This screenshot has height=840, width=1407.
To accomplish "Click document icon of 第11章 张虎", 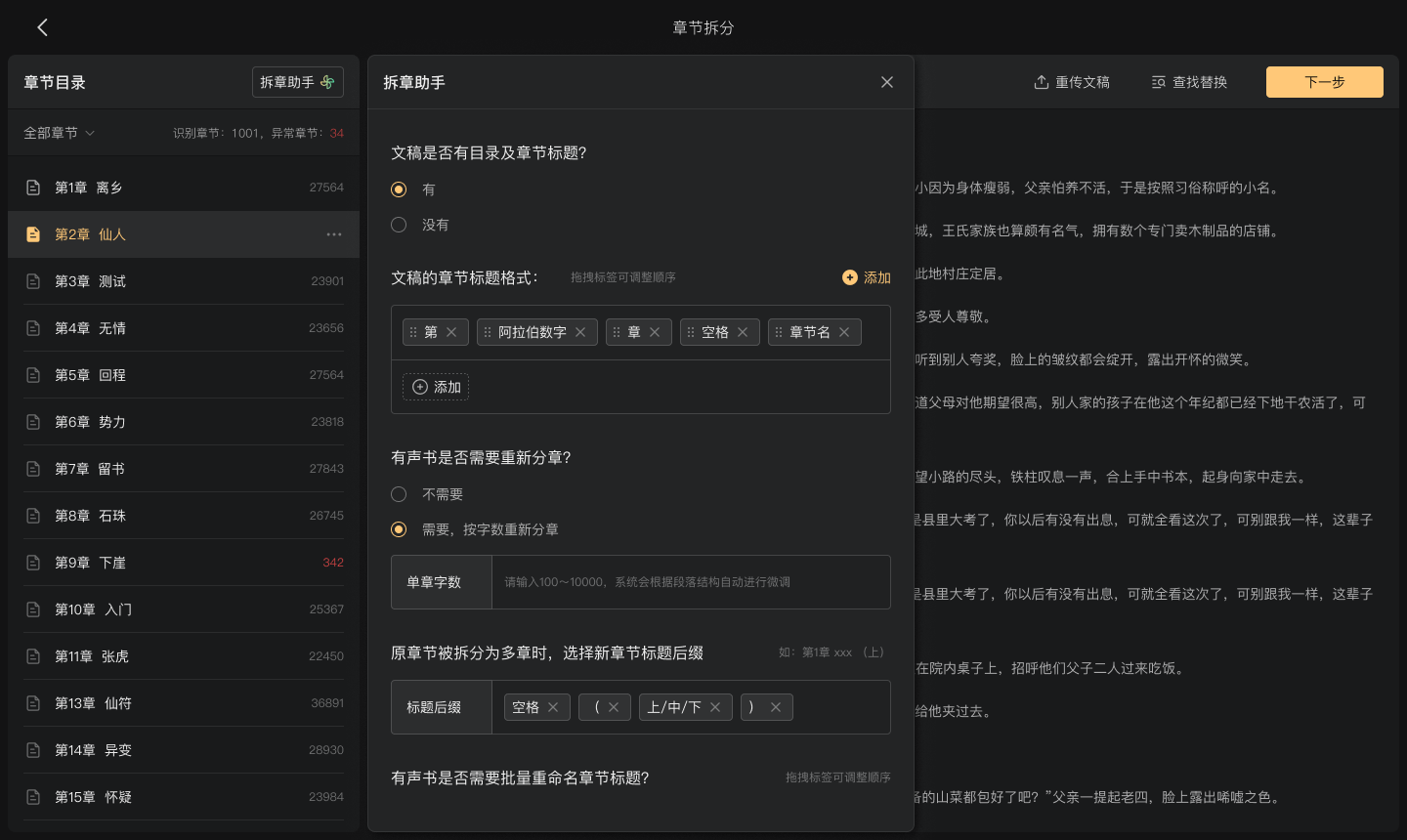I will pos(33,656).
